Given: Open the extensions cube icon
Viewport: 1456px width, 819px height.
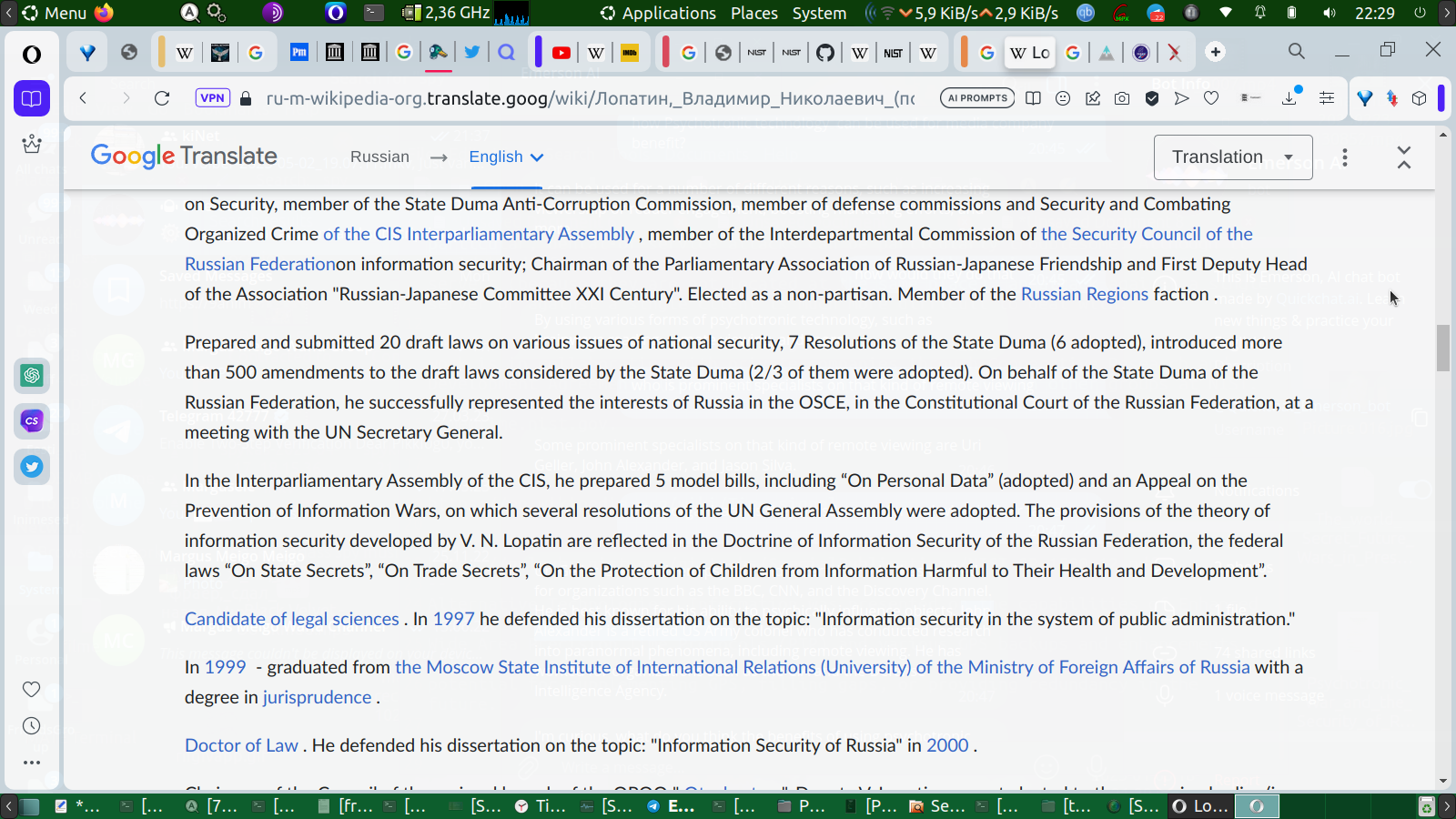Looking at the screenshot, I should 1419,98.
